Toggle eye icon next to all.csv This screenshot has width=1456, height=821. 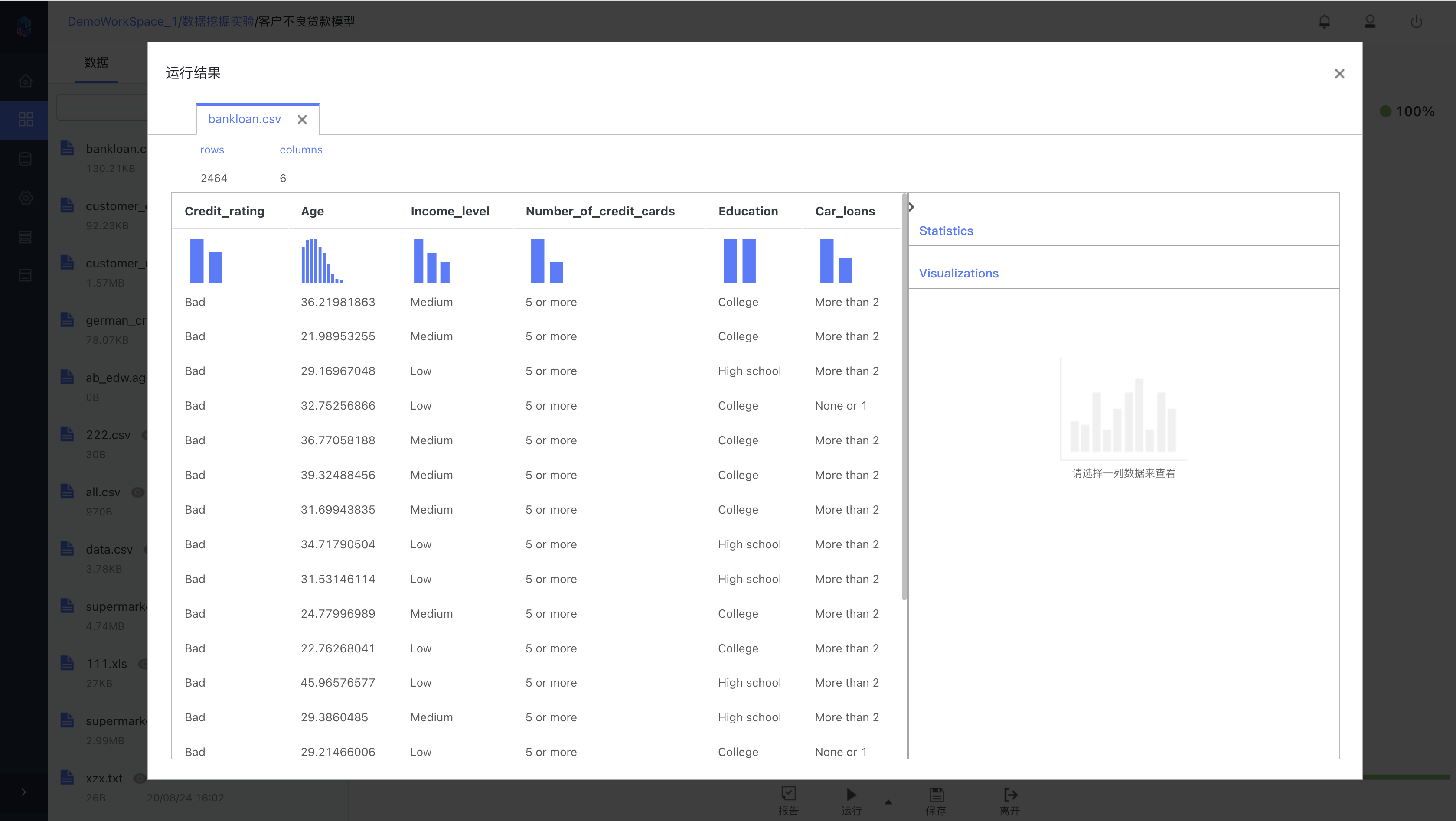pos(137,492)
